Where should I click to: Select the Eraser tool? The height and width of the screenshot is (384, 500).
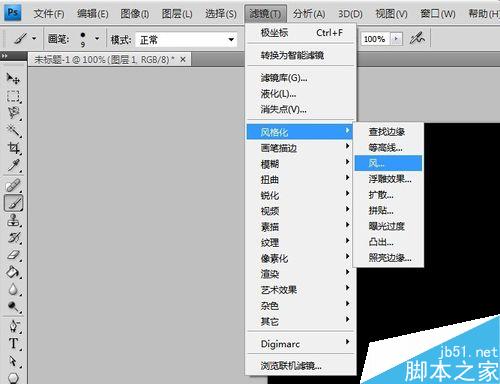[13, 255]
